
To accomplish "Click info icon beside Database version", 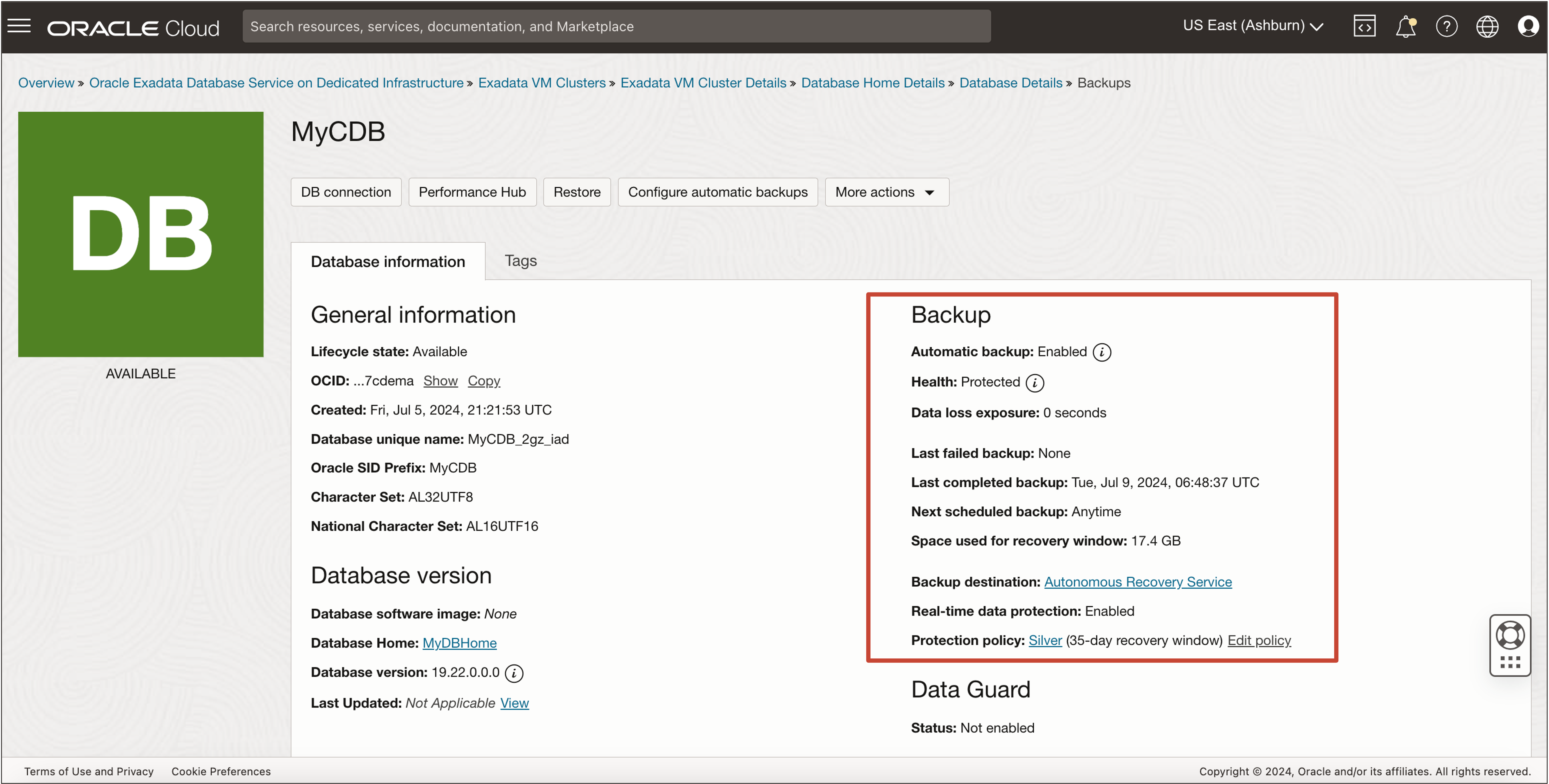I will pyautogui.click(x=514, y=673).
